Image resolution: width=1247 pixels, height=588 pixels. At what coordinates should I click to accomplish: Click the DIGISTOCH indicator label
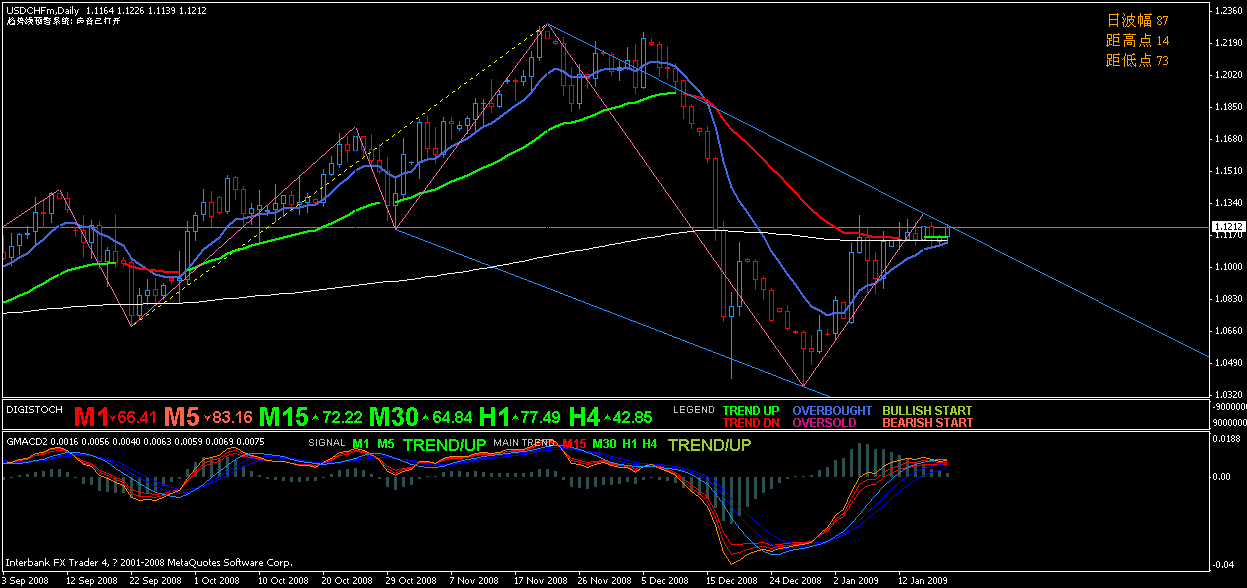[x=35, y=410]
